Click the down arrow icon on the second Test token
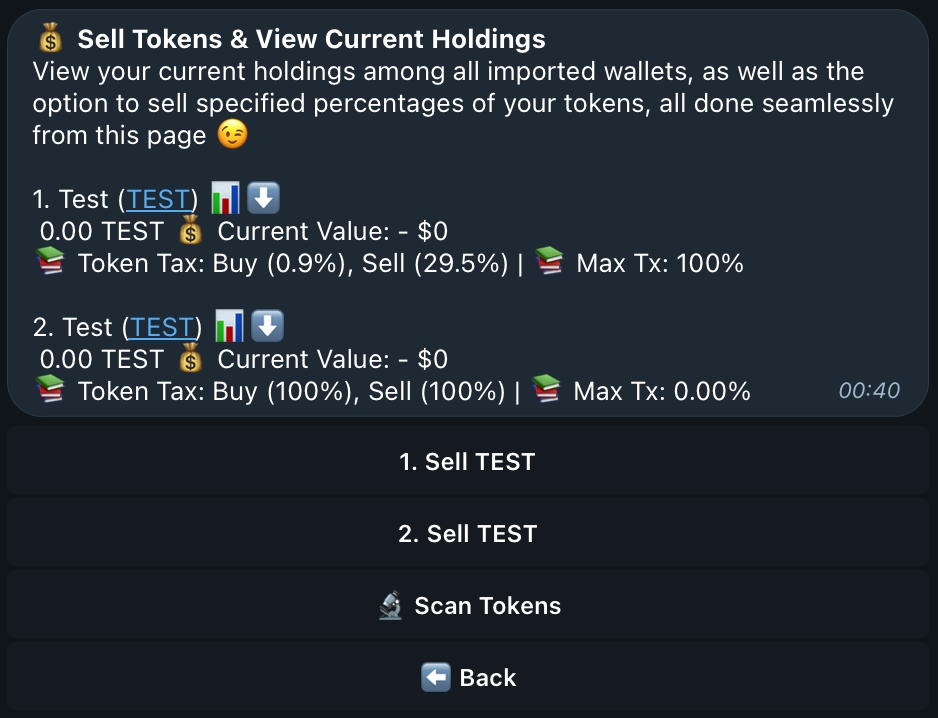 coord(266,326)
